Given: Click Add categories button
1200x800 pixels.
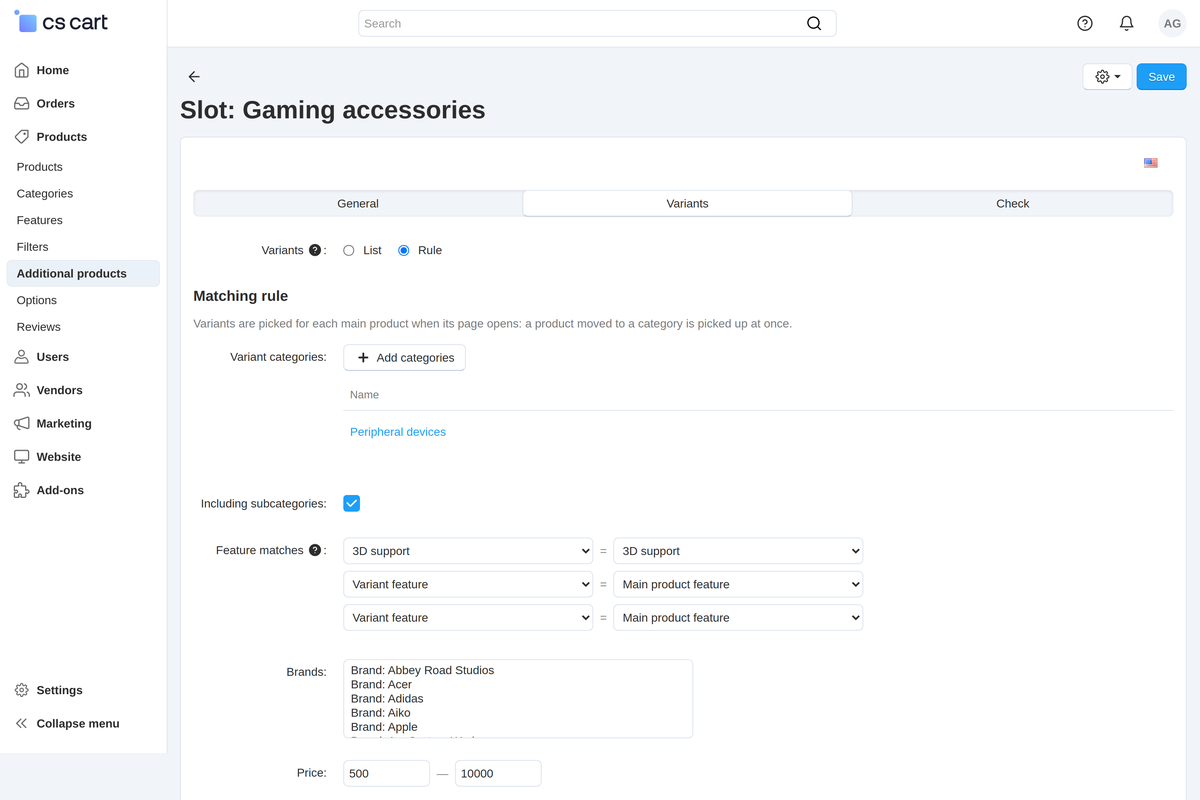Looking at the screenshot, I should pos(404,357).
